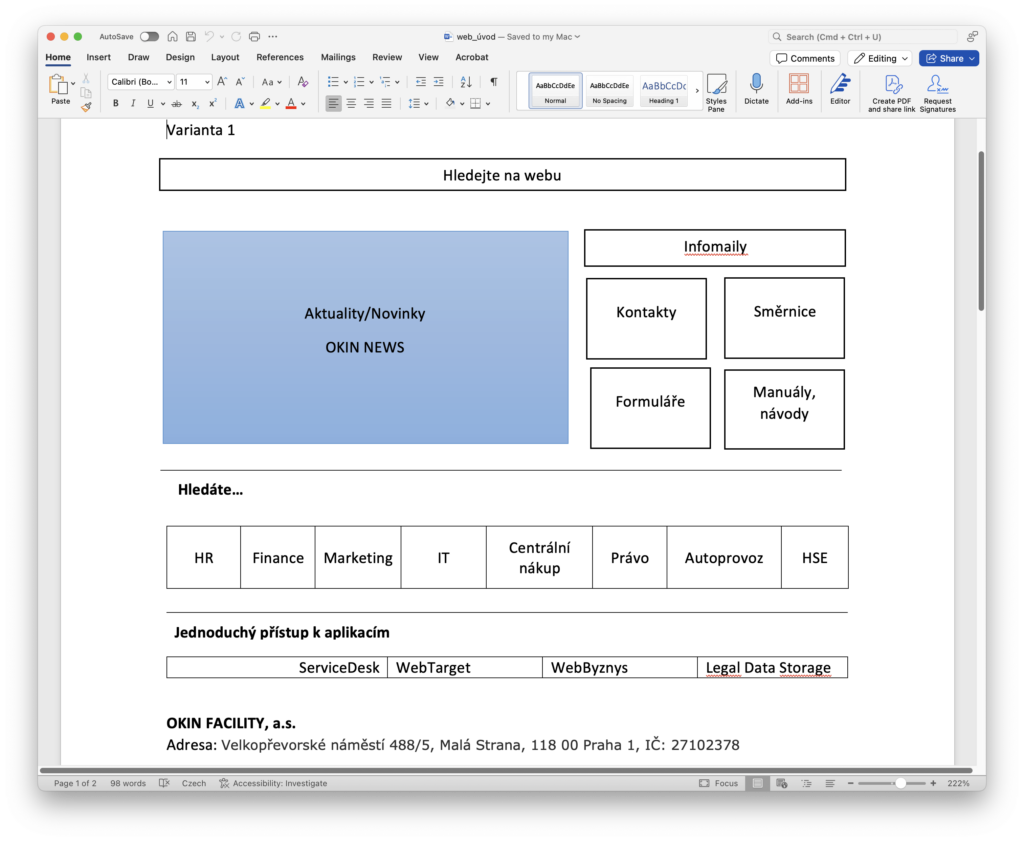The width and height of the screenshot is (1024, 841).
Task: Toggle the AutoSave switch
Action: point(149,37)
